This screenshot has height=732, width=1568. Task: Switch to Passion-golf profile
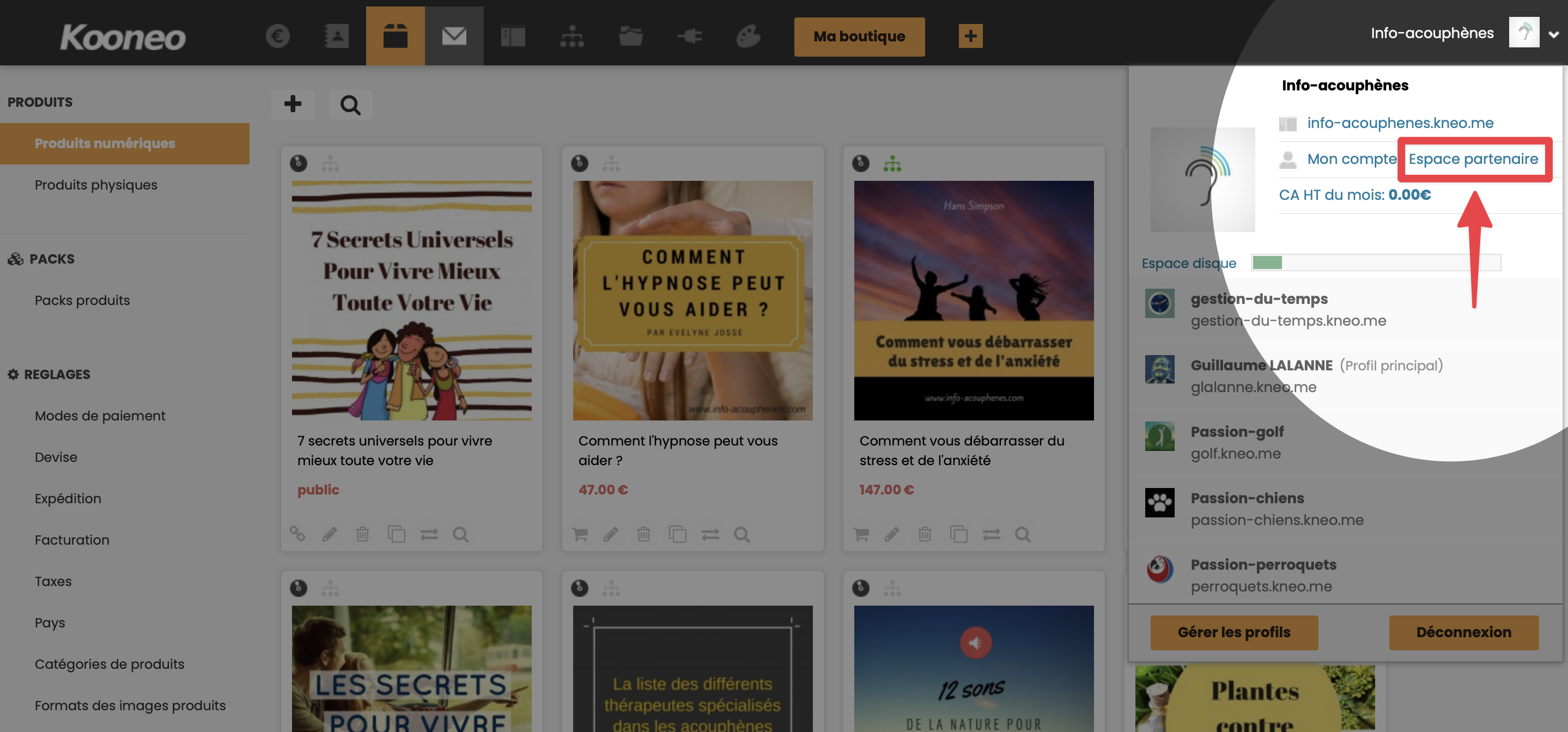1345,442
